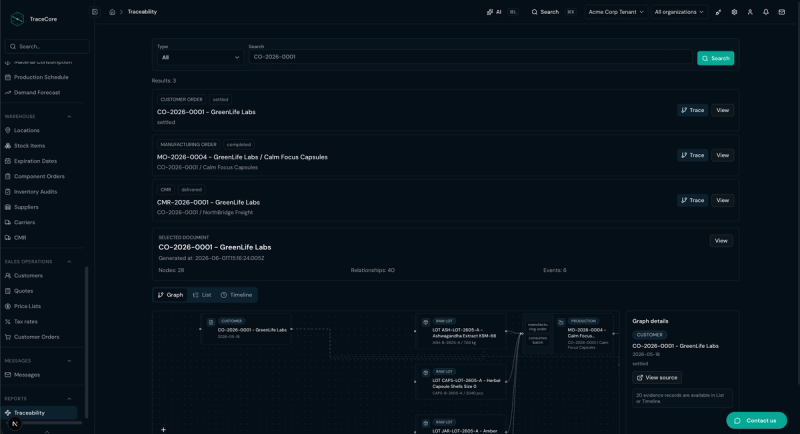This screenshot has width=800, height=434.
Task: View CO-2026-0001 customer order result
Action: (x=722, y=110)
